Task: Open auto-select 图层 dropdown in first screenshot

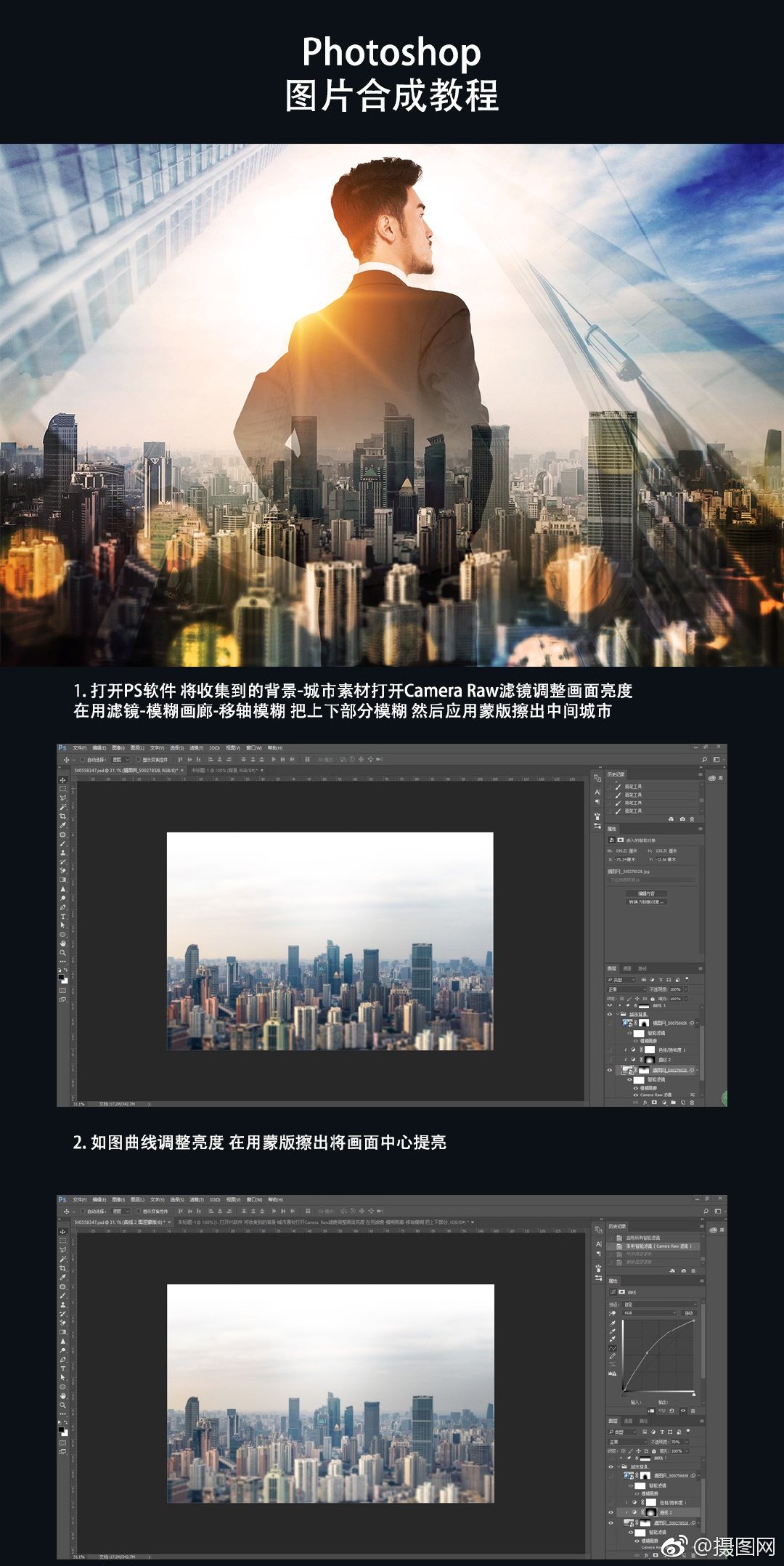Action: click(121, 760)
